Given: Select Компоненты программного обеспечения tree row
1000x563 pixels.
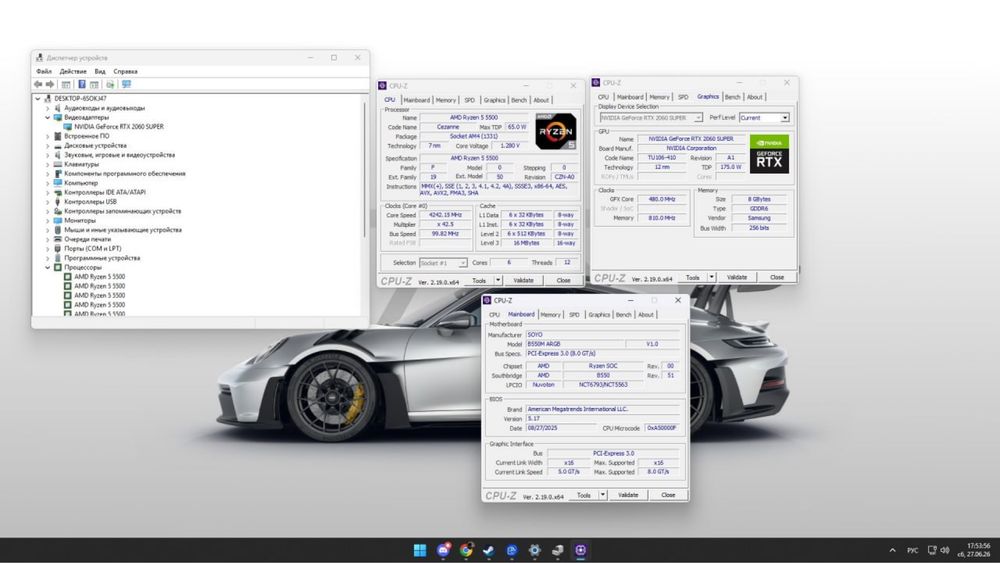Looking at the screenshot, I should point(124,173).
